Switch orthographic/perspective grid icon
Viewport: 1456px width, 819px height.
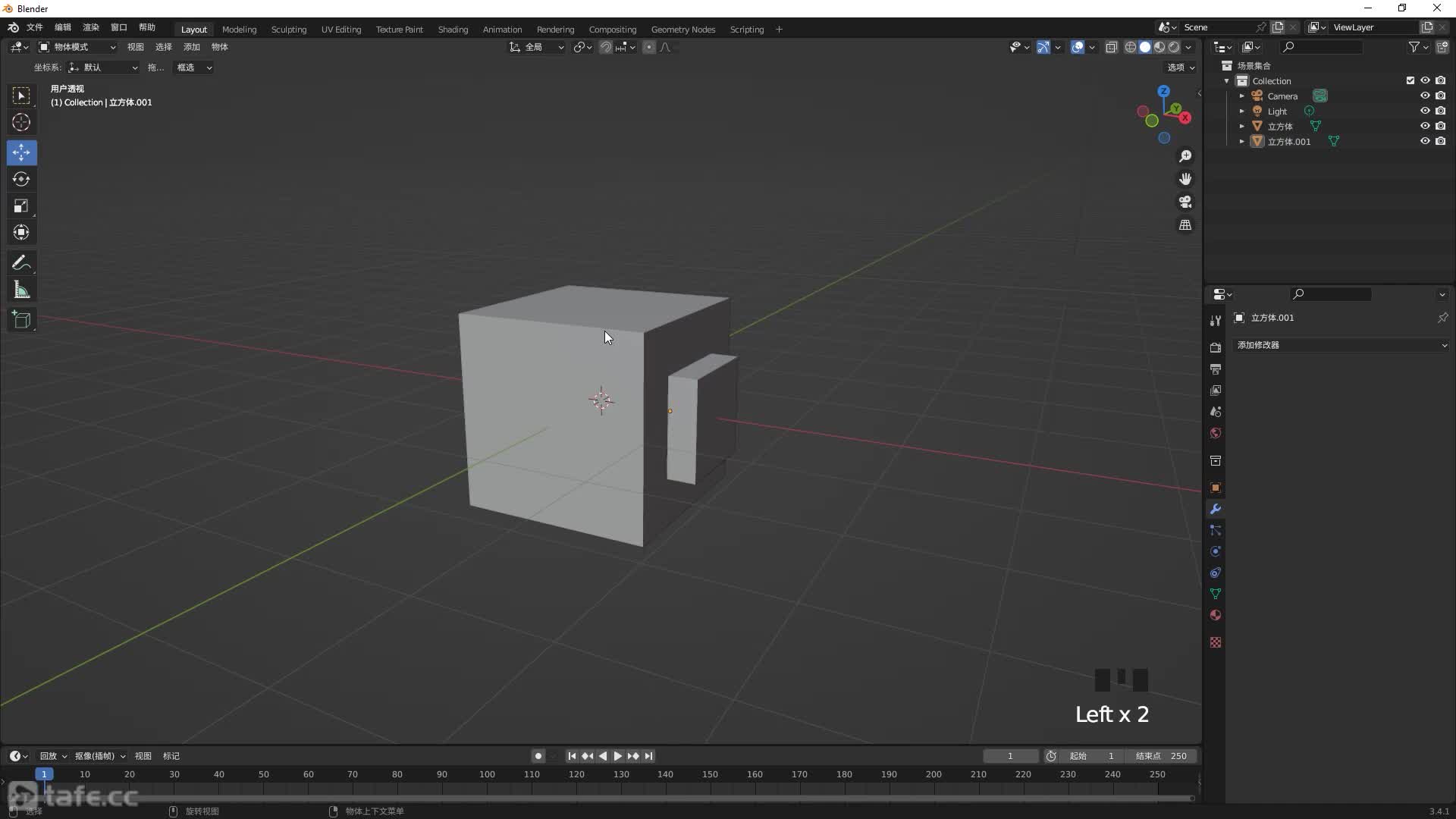[1185, 225]
